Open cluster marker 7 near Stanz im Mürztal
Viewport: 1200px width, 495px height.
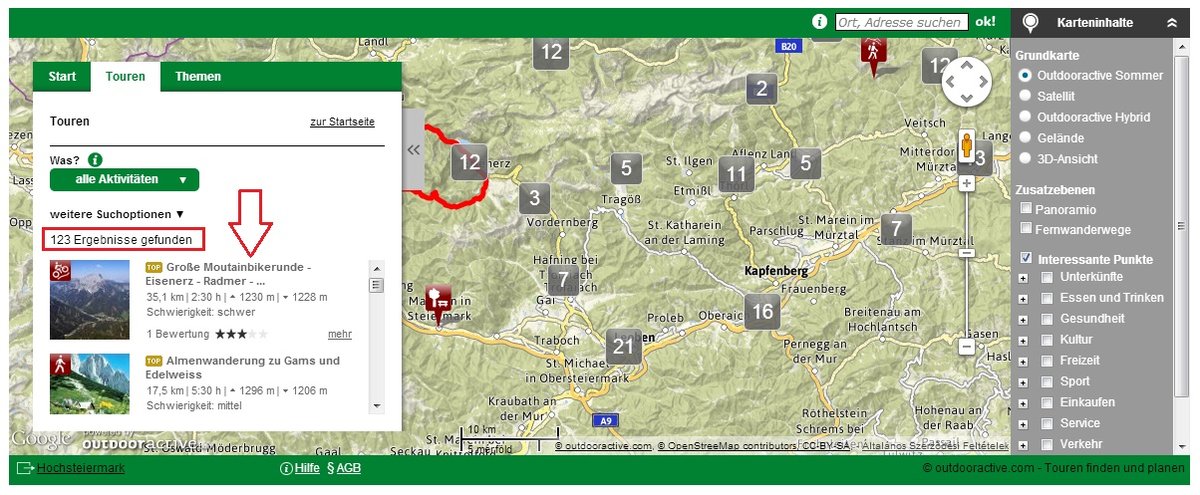coord(897,227)
